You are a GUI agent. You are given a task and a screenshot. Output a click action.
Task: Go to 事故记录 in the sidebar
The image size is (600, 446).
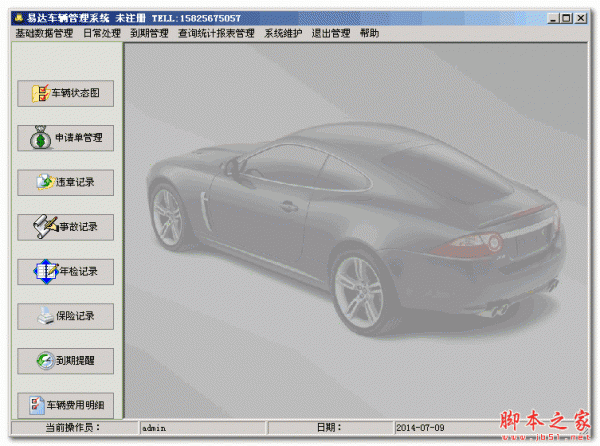click(65, 227)
